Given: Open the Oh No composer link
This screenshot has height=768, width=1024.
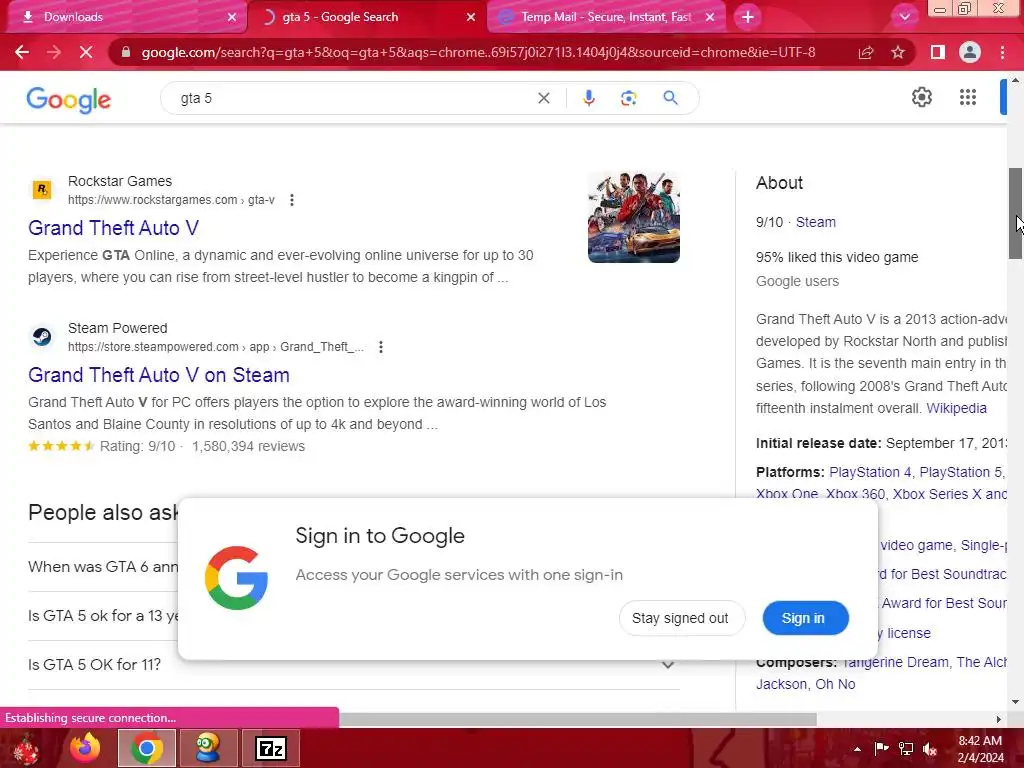Looking at the screenshot, I should pos(835,684).
